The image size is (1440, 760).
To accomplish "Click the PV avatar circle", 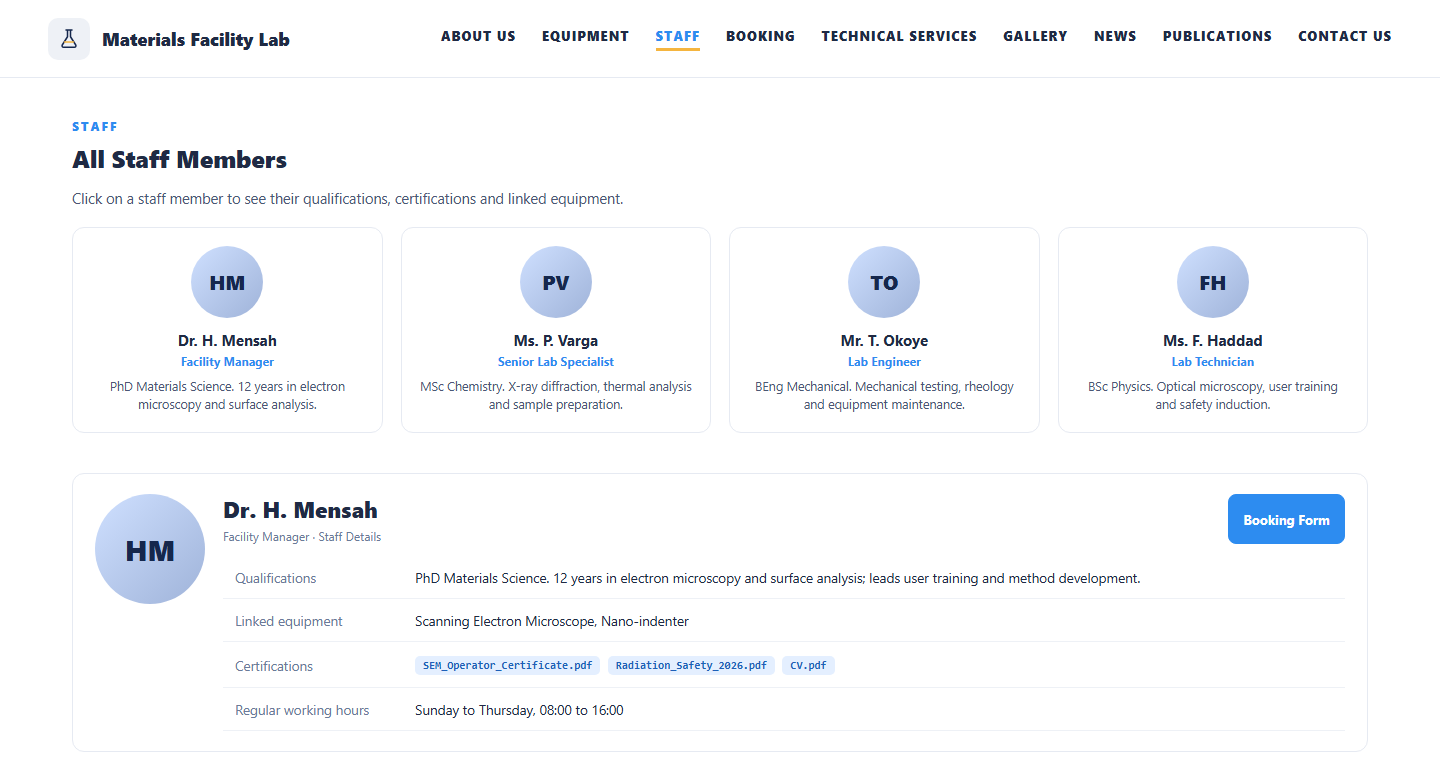I will point(556,282).
